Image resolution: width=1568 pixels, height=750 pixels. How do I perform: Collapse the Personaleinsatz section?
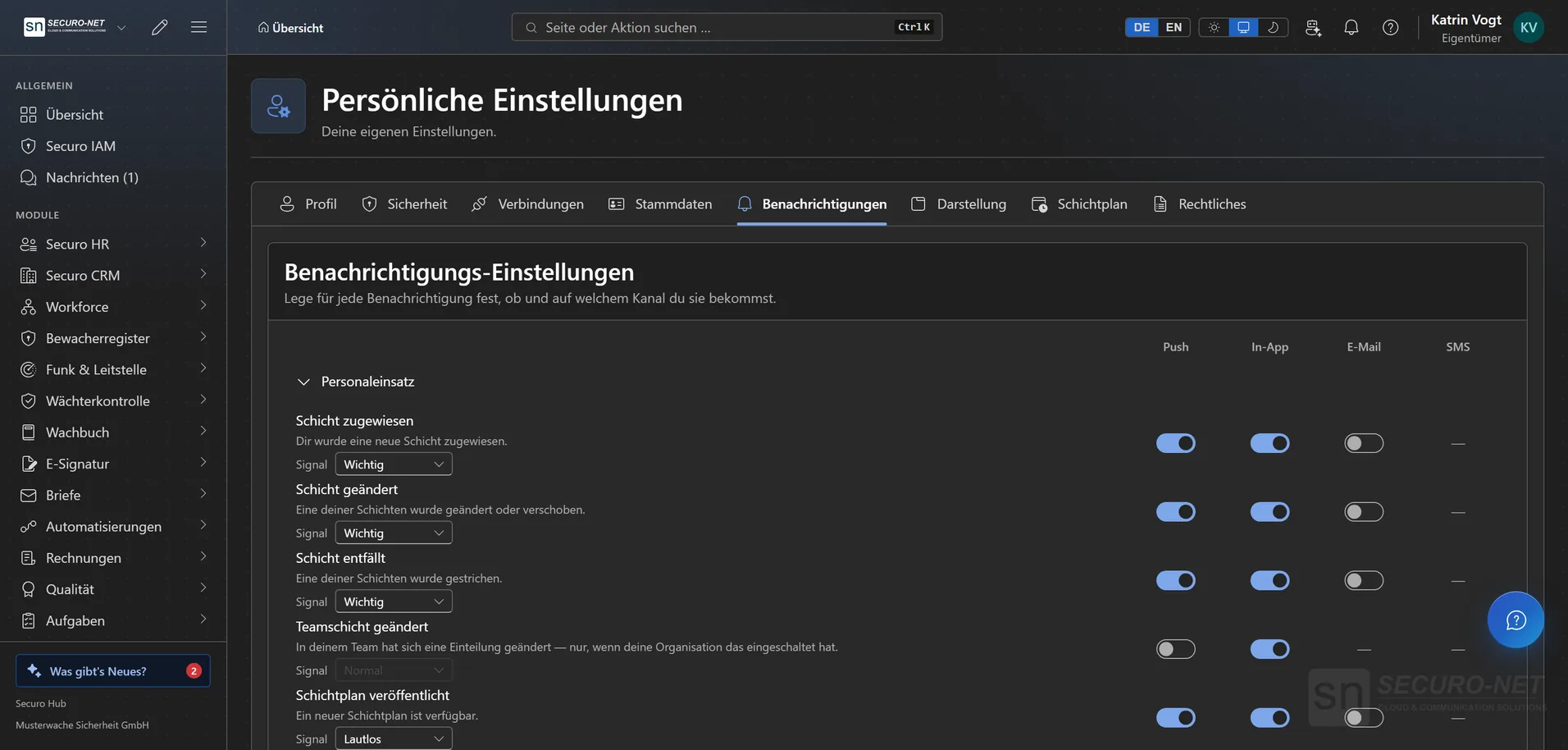(x=303, y=382)
